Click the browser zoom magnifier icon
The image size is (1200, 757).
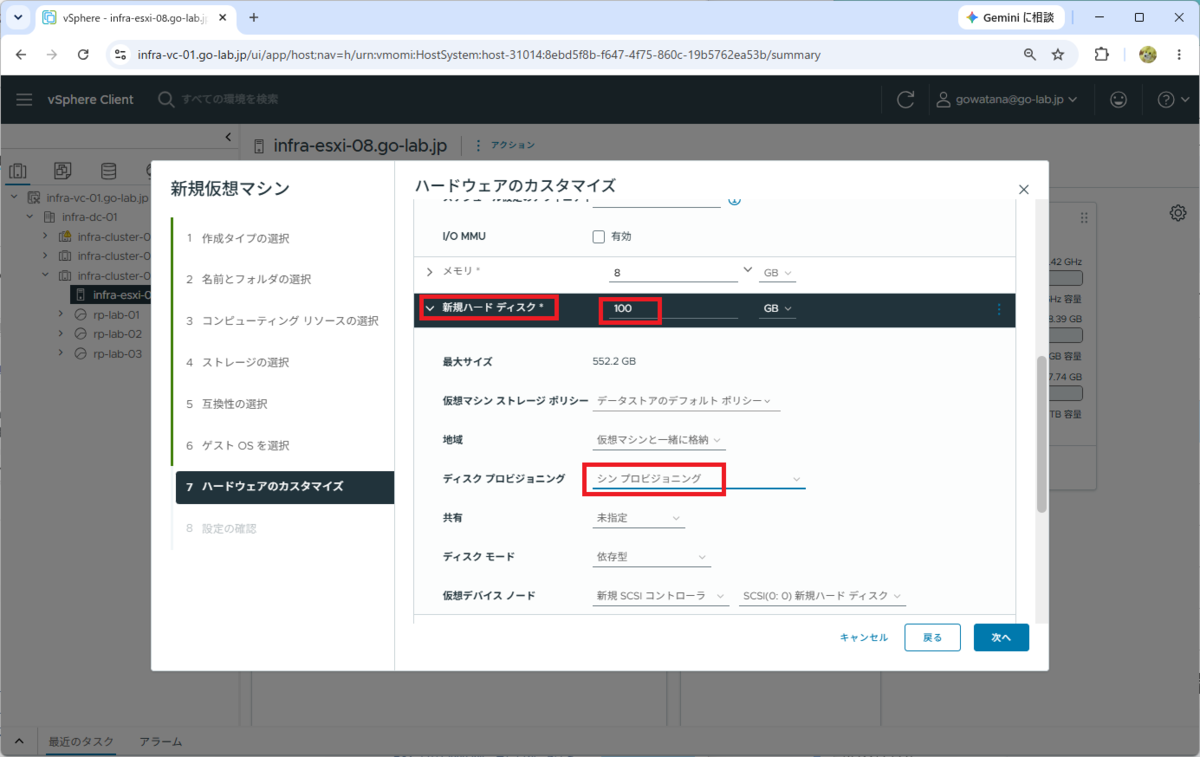click(x=1030, y=55)
